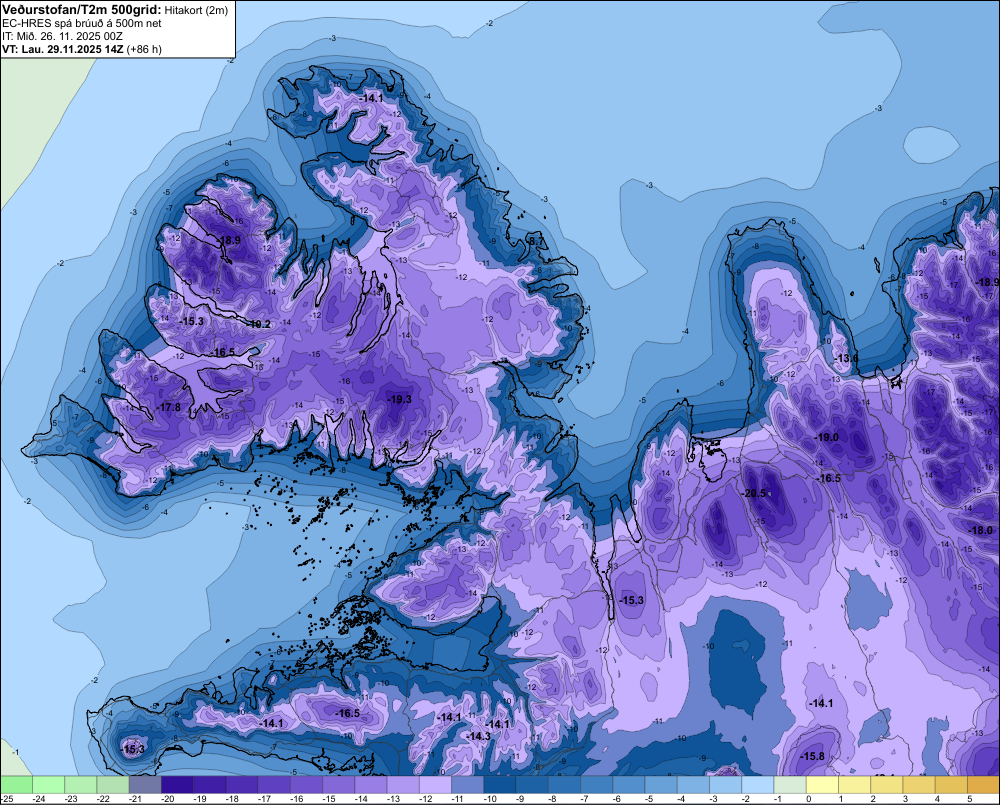Click the -10.2 temperature label on map

coord(258,324)
